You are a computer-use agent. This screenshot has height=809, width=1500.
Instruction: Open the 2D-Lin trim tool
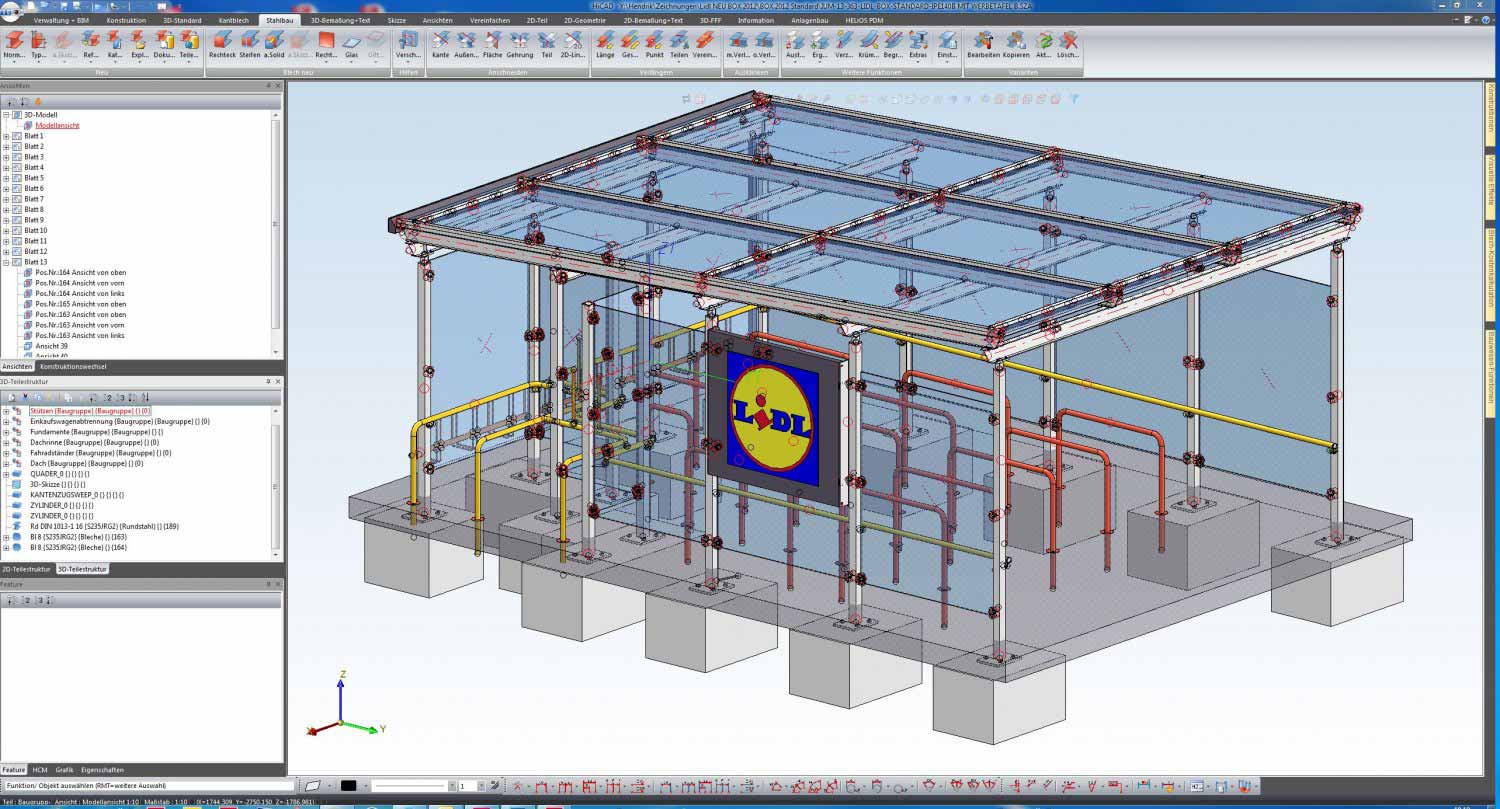click(x=573, y=44)
